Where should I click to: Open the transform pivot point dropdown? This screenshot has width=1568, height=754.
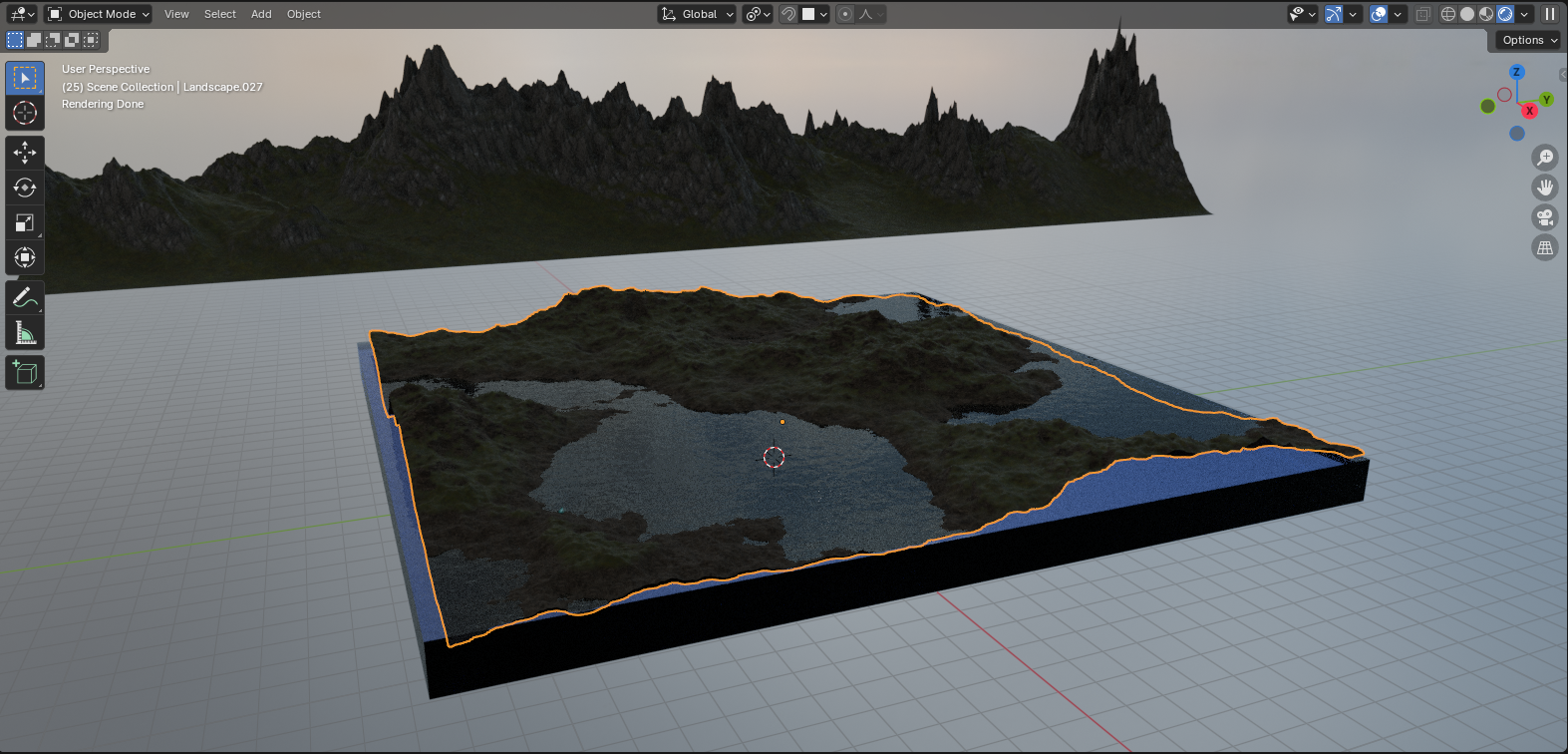click(758, 14)
